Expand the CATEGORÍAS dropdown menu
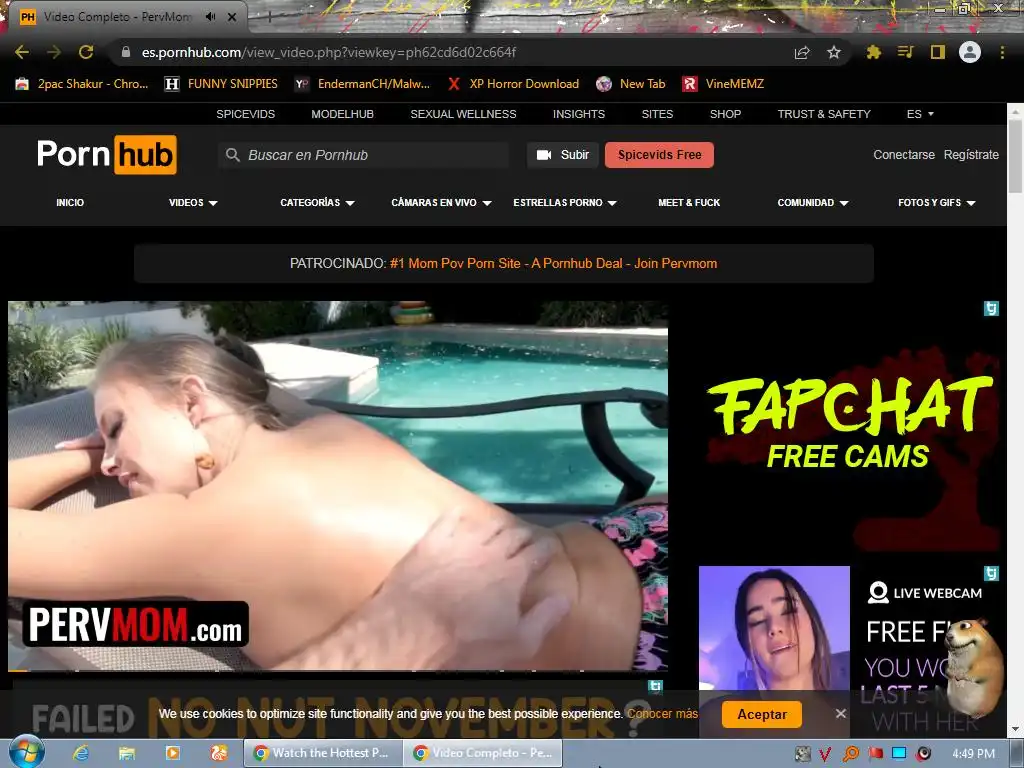Viewport: 1024px width, 768px height. tap(317, 202)
